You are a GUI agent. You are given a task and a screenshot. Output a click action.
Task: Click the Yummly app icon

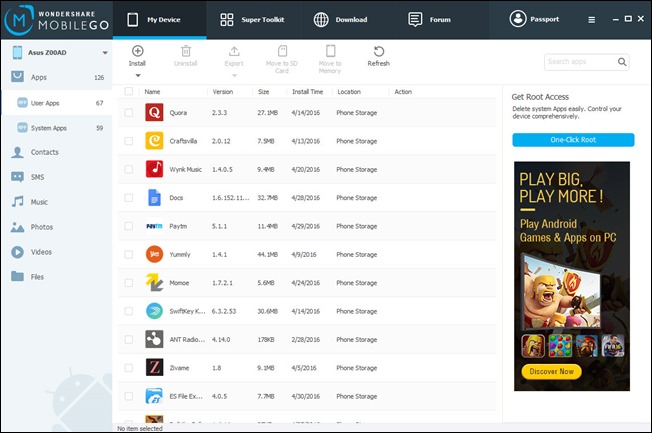point(154,254)
